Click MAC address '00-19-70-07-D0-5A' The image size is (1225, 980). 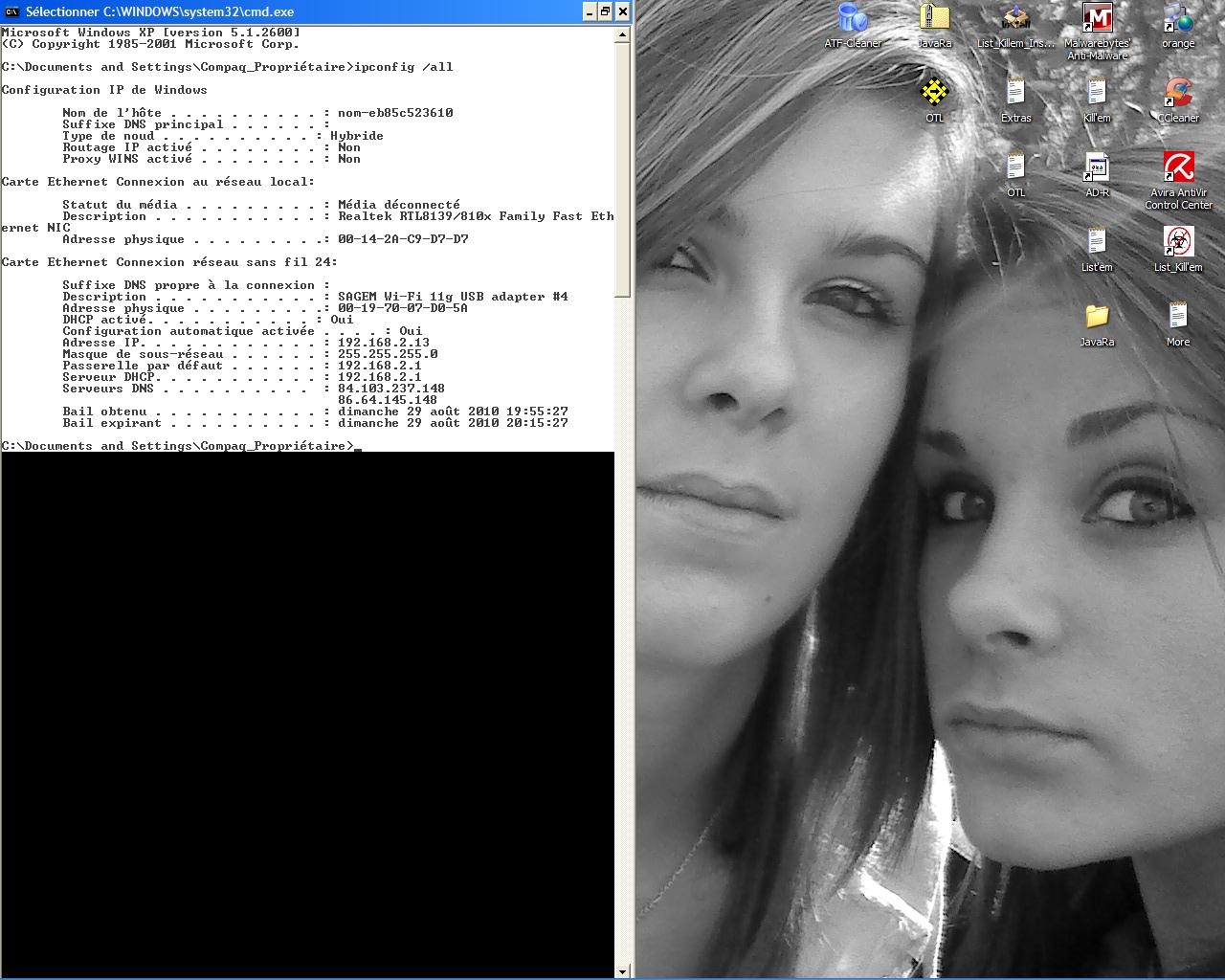403,308
